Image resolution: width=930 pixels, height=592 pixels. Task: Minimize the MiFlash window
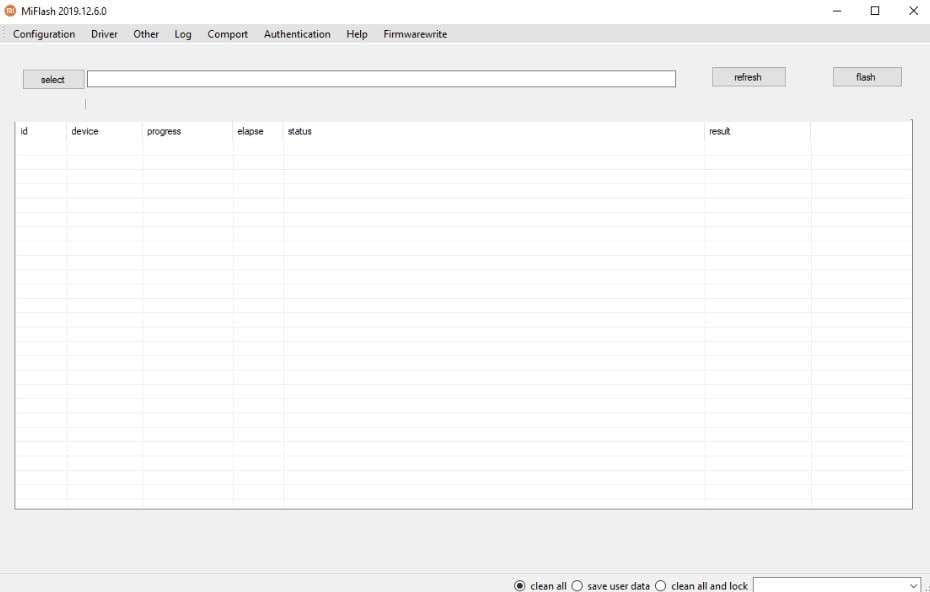pos(837,11)
